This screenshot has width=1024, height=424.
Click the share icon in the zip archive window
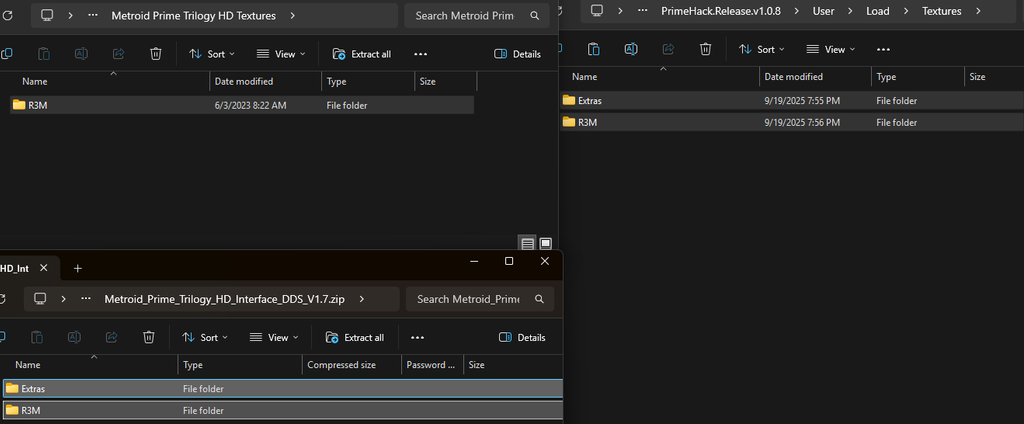coord(111,337)
